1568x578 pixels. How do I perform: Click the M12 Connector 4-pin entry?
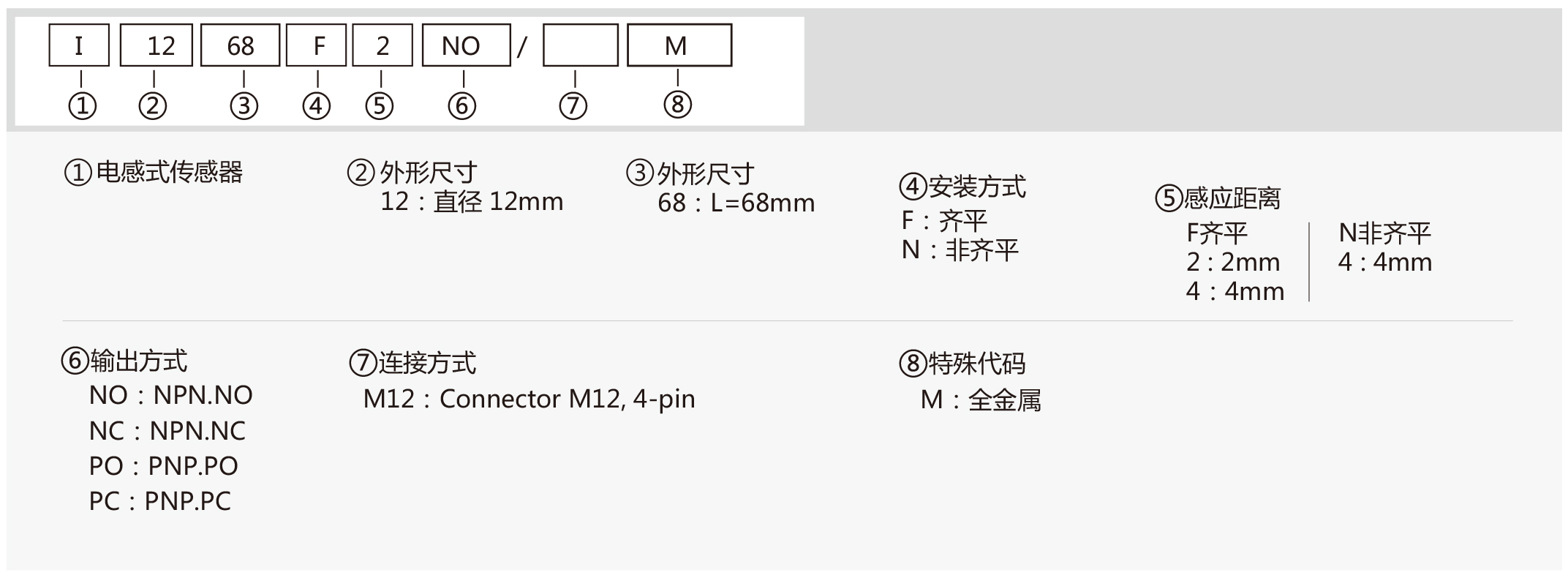(529, 399)
